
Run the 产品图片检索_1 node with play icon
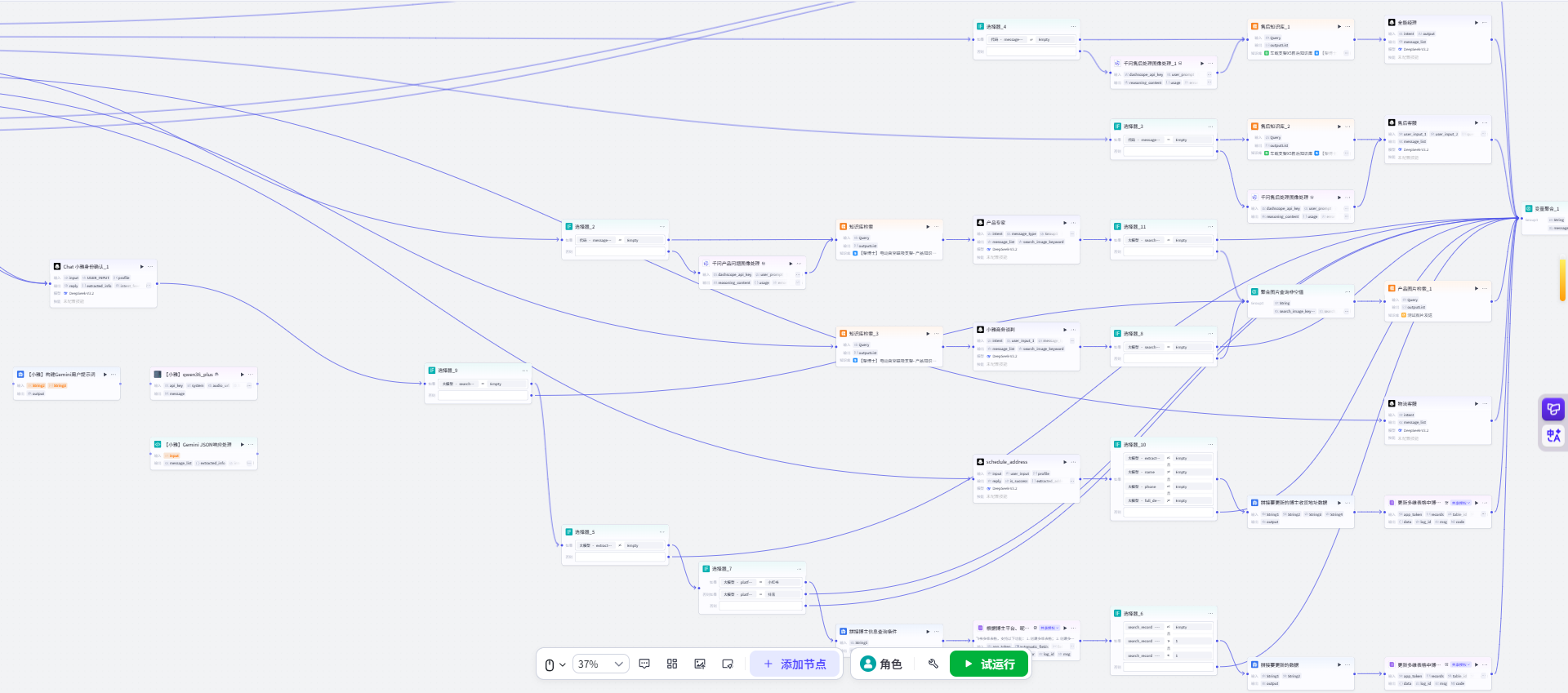[x=1476, y=289]
